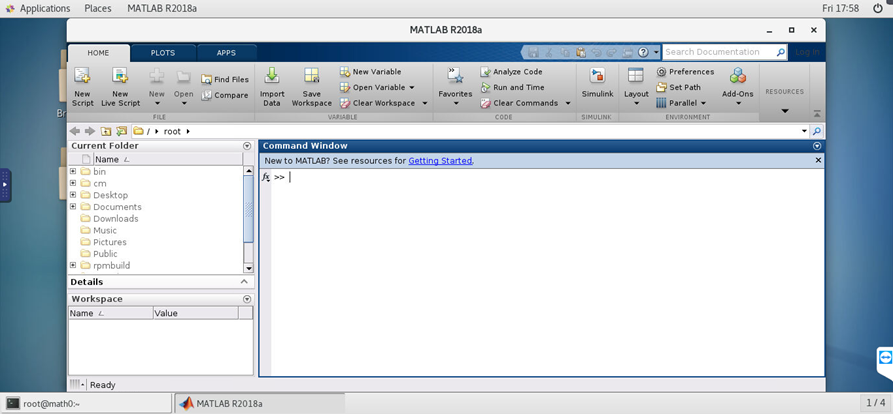Switch to root@math0 terminal in taskbar

click(86, 403)
